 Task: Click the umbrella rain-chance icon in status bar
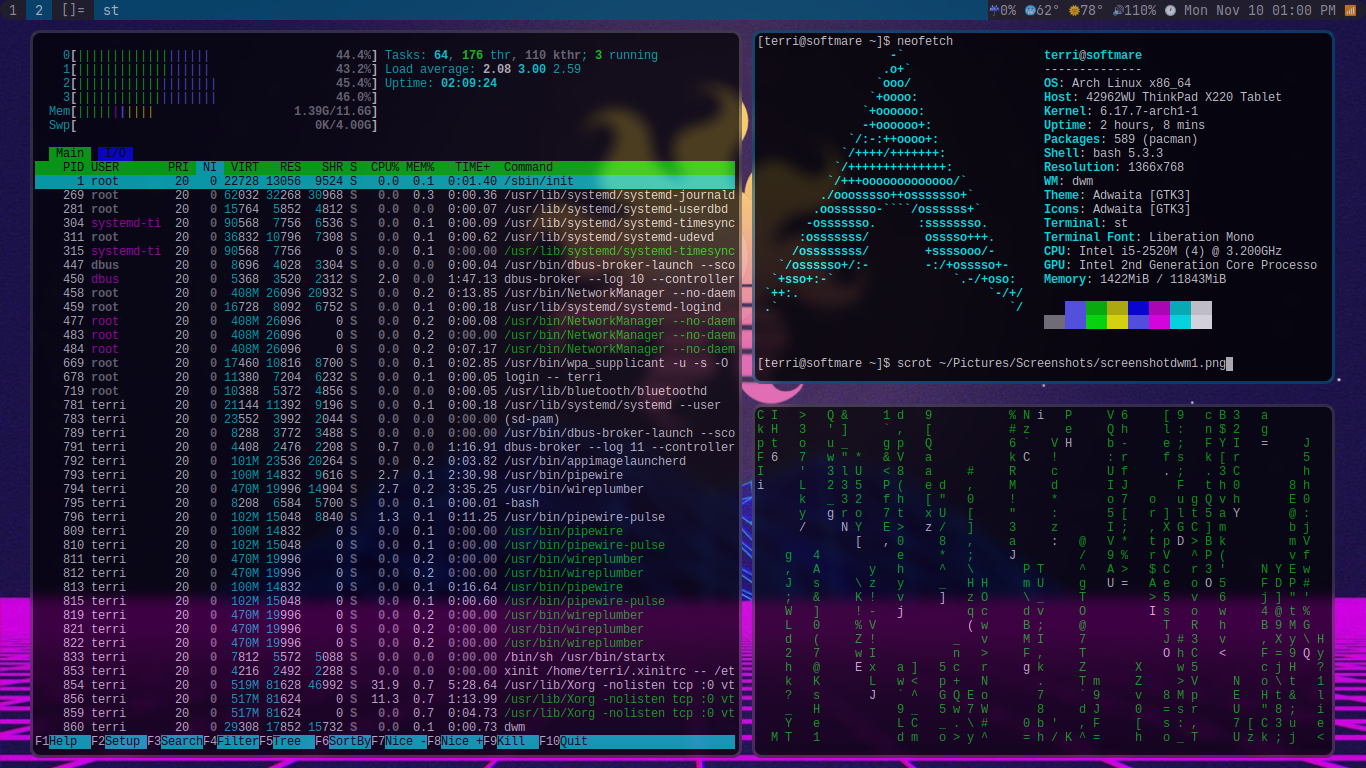[x=994, y=10]
